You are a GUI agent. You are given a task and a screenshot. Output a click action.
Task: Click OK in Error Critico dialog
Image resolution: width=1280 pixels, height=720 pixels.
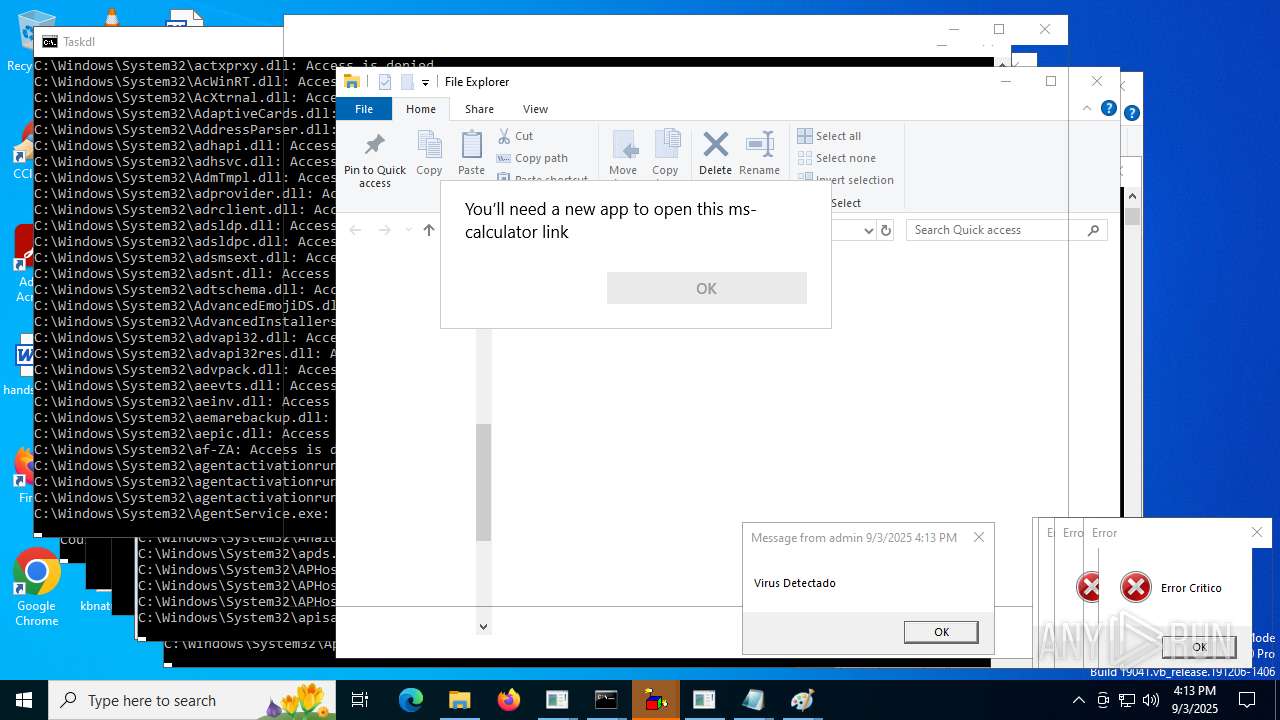pos(1199,646)
